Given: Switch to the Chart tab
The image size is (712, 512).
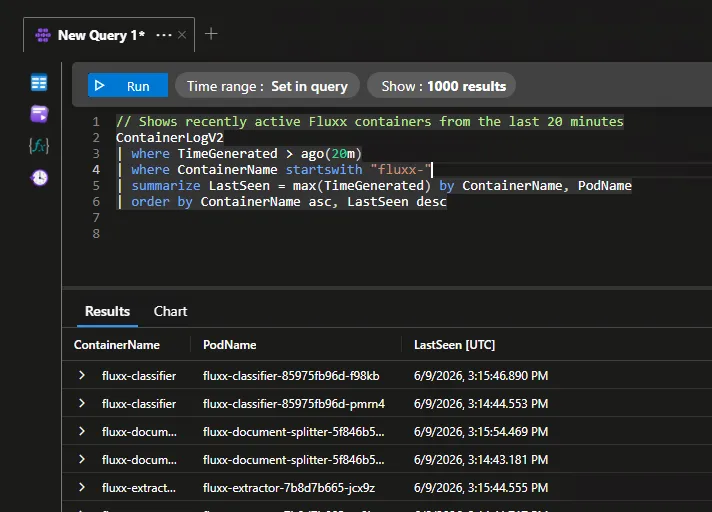Looking at the screenshot, I should (170, 311).
